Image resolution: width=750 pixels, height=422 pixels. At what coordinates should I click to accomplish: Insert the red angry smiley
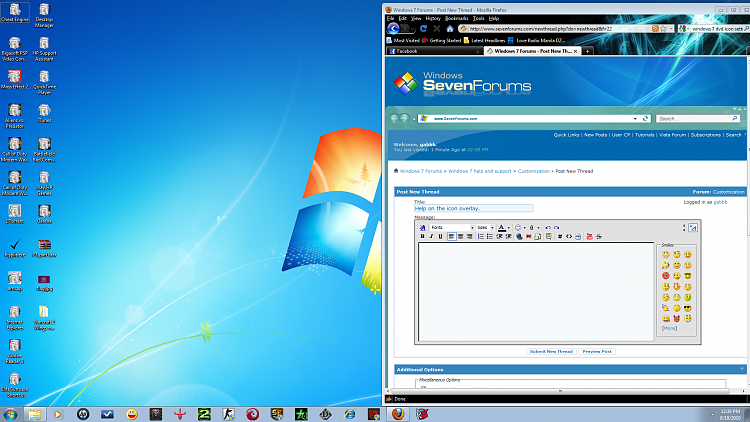(665, 276)
